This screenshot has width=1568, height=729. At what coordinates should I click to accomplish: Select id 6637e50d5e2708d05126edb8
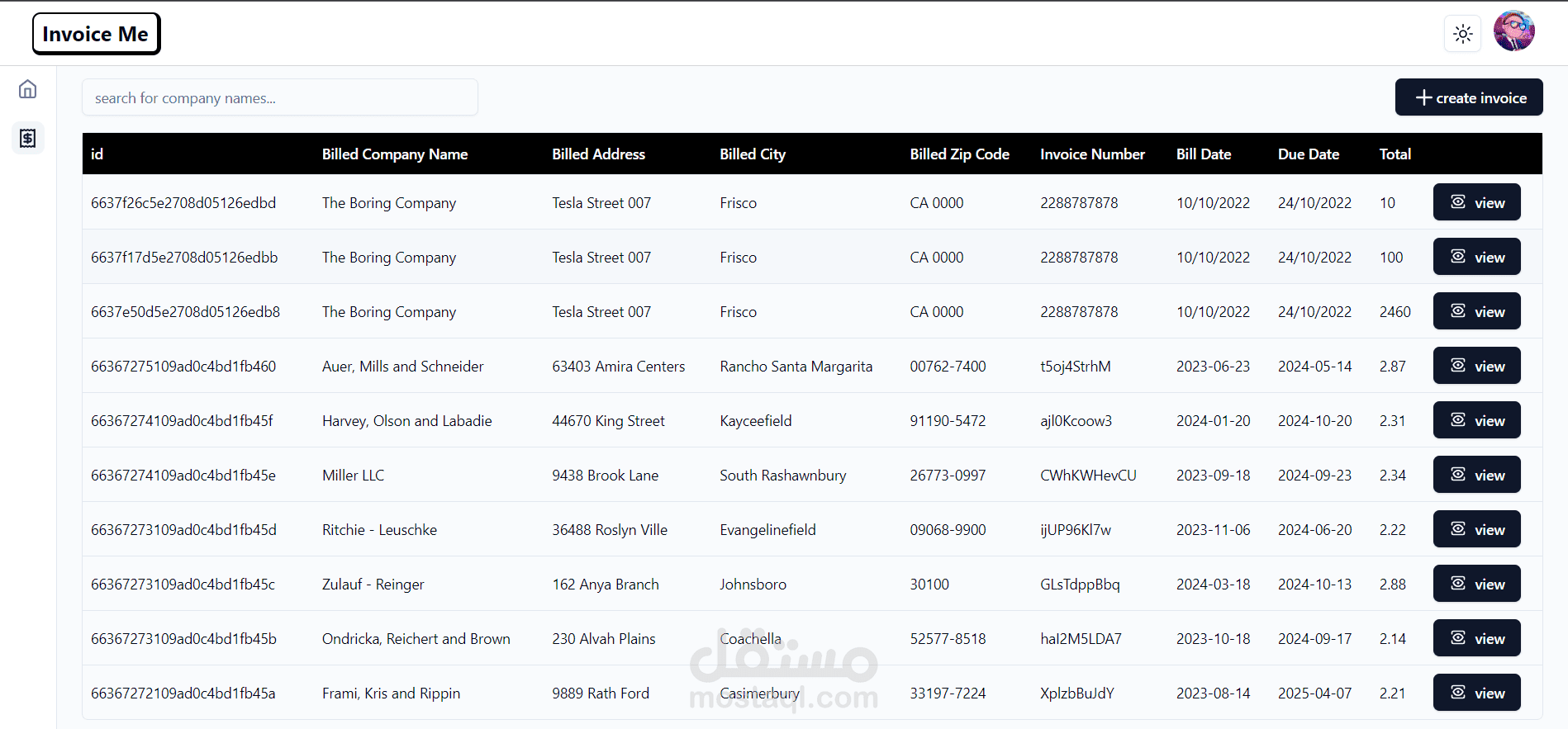coord(185,312)
